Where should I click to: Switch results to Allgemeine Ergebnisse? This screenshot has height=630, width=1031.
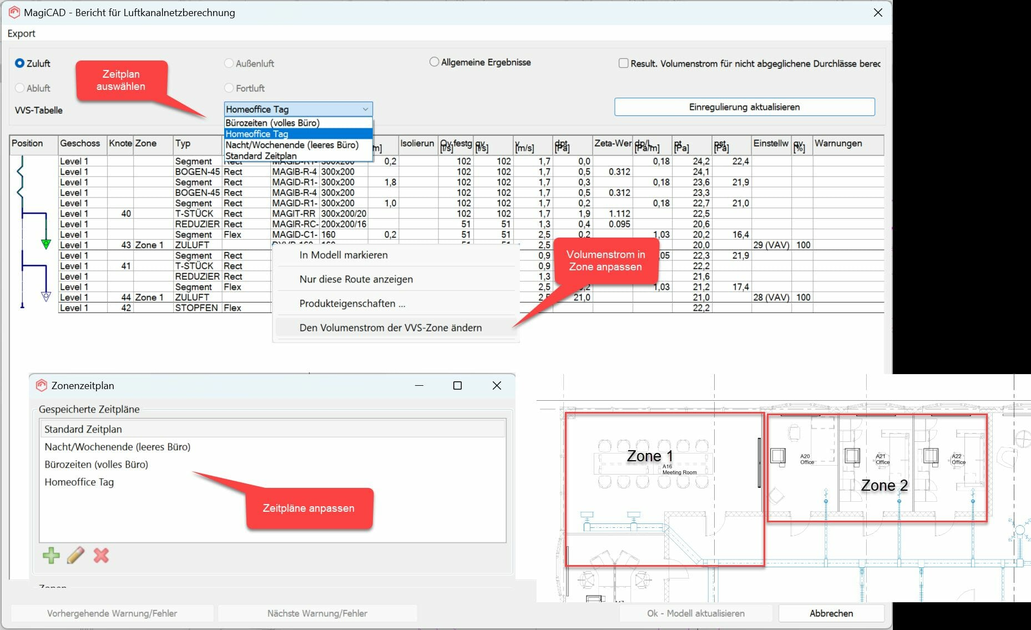436,61
